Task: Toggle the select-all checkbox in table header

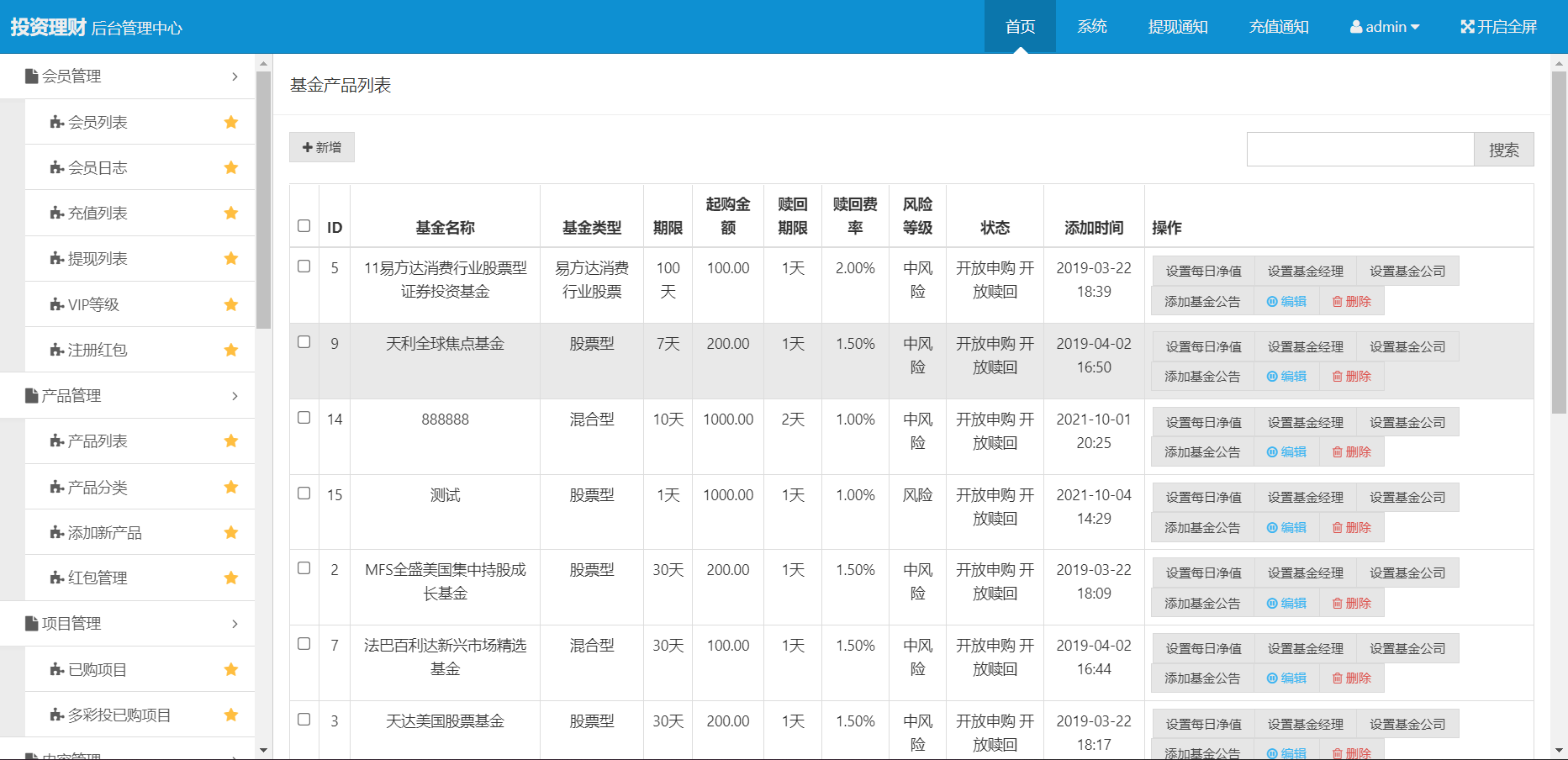Action: [x=304, y=226]
